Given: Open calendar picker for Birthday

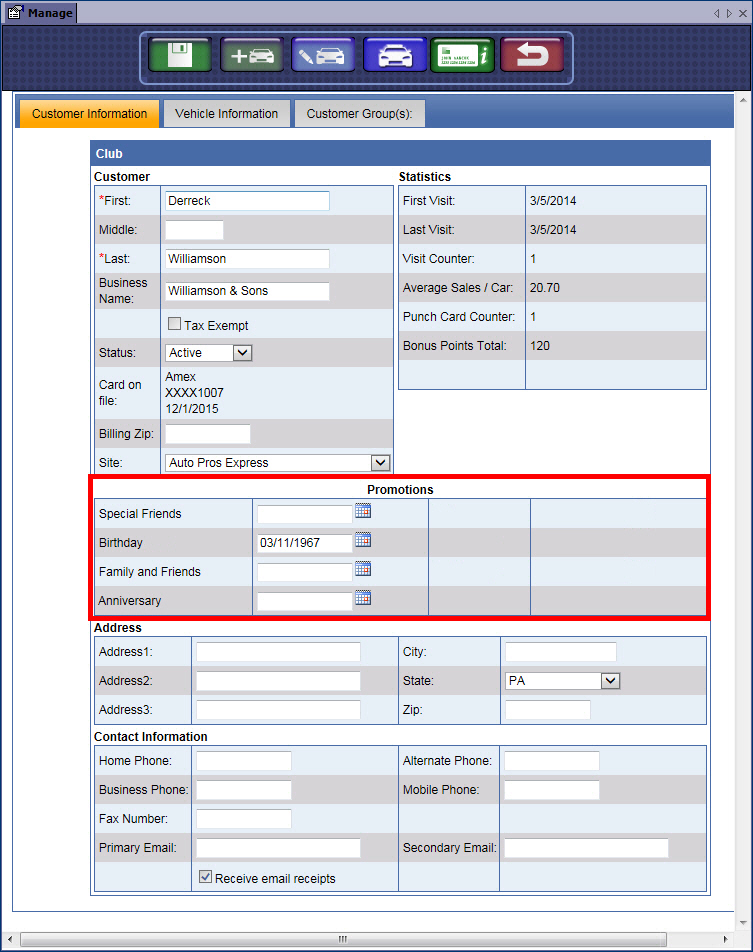Looking at the screenshot, I should 363,541.
